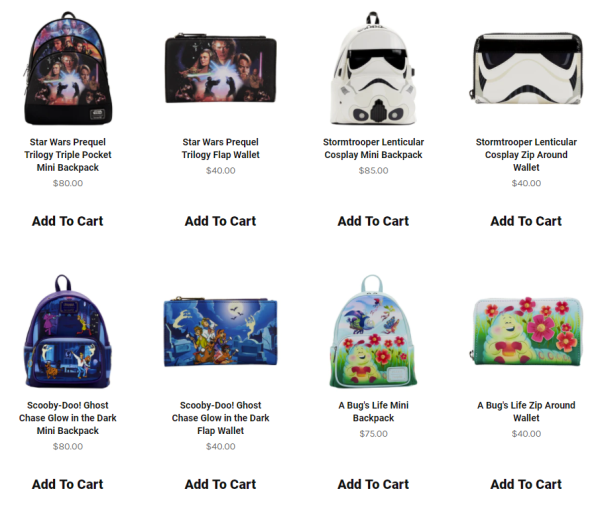Add Stormtrooper Zip Around Wallet to cart
Screen dimensions: 600x507
tap(526, 221)
